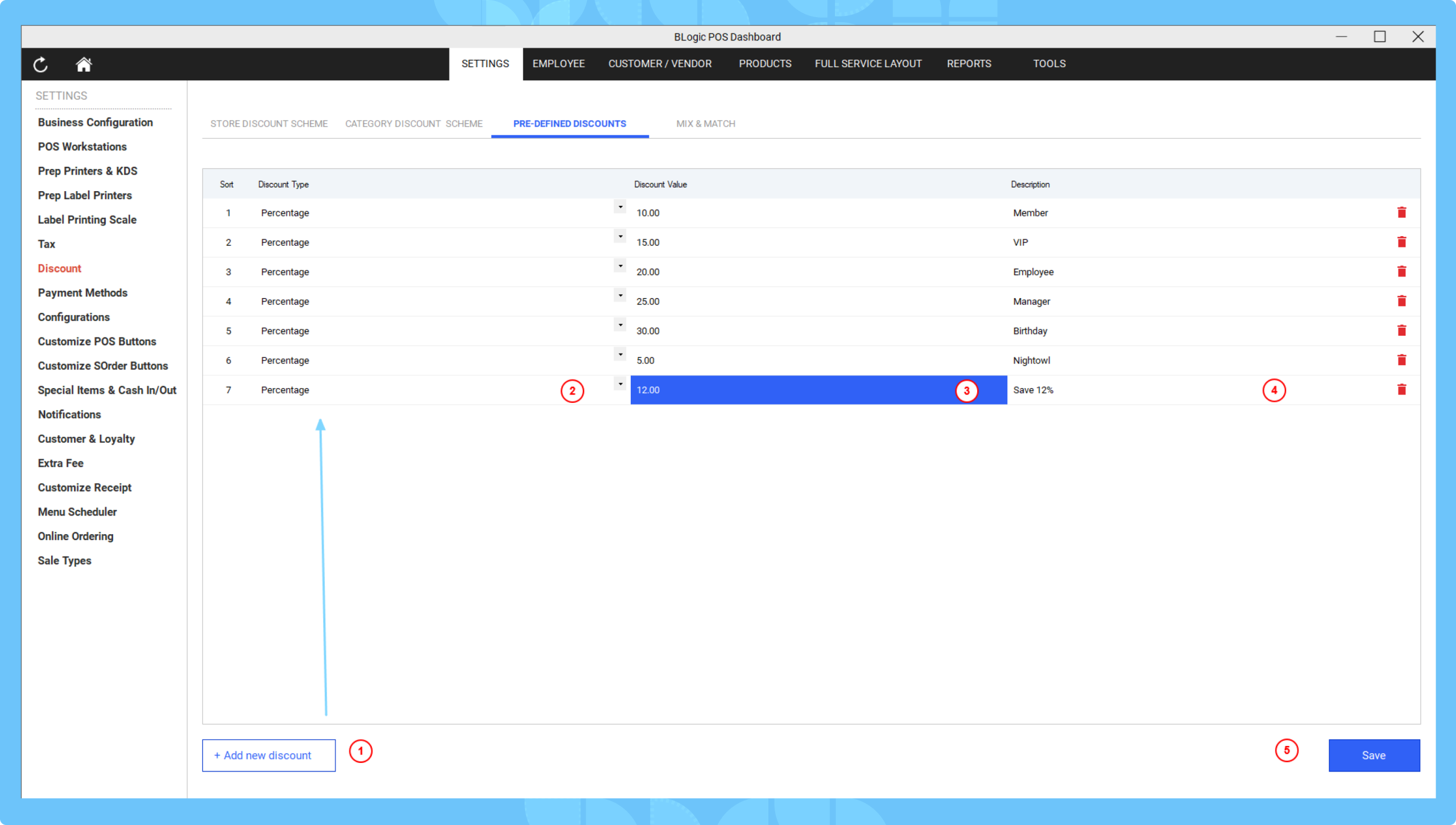Expand the row 6 Discount Type dropdown

click(620, 355)
